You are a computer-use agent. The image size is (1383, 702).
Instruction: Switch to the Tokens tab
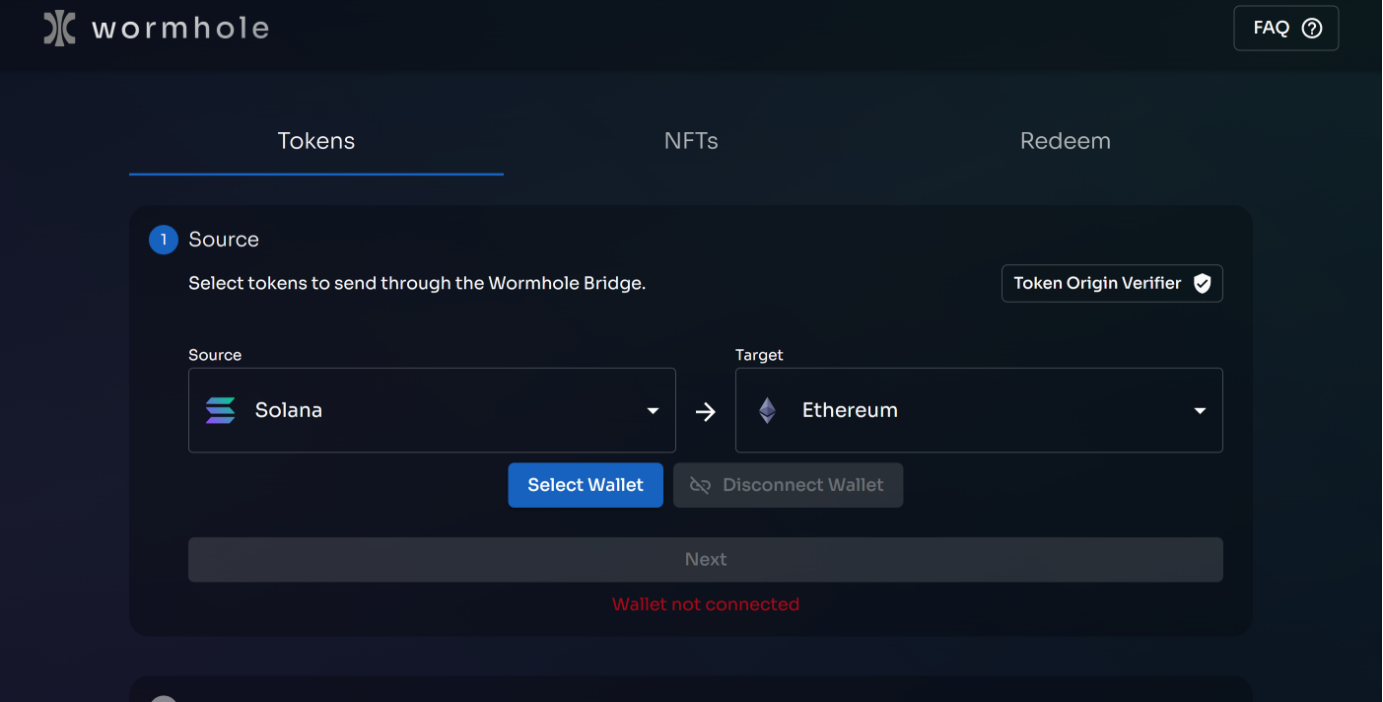pyautogui.click(x=316, y=142)
